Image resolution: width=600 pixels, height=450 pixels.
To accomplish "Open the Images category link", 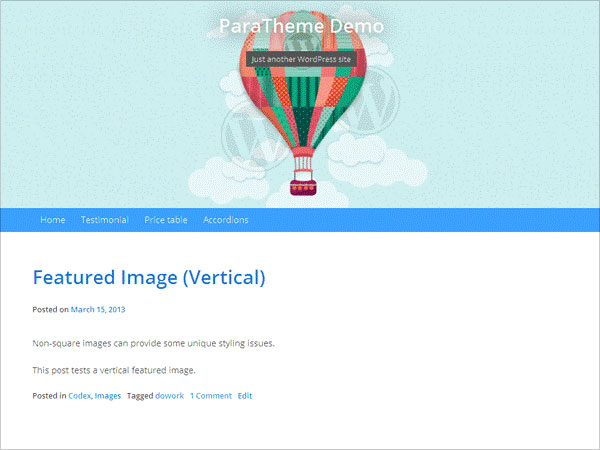I will 108,396.
